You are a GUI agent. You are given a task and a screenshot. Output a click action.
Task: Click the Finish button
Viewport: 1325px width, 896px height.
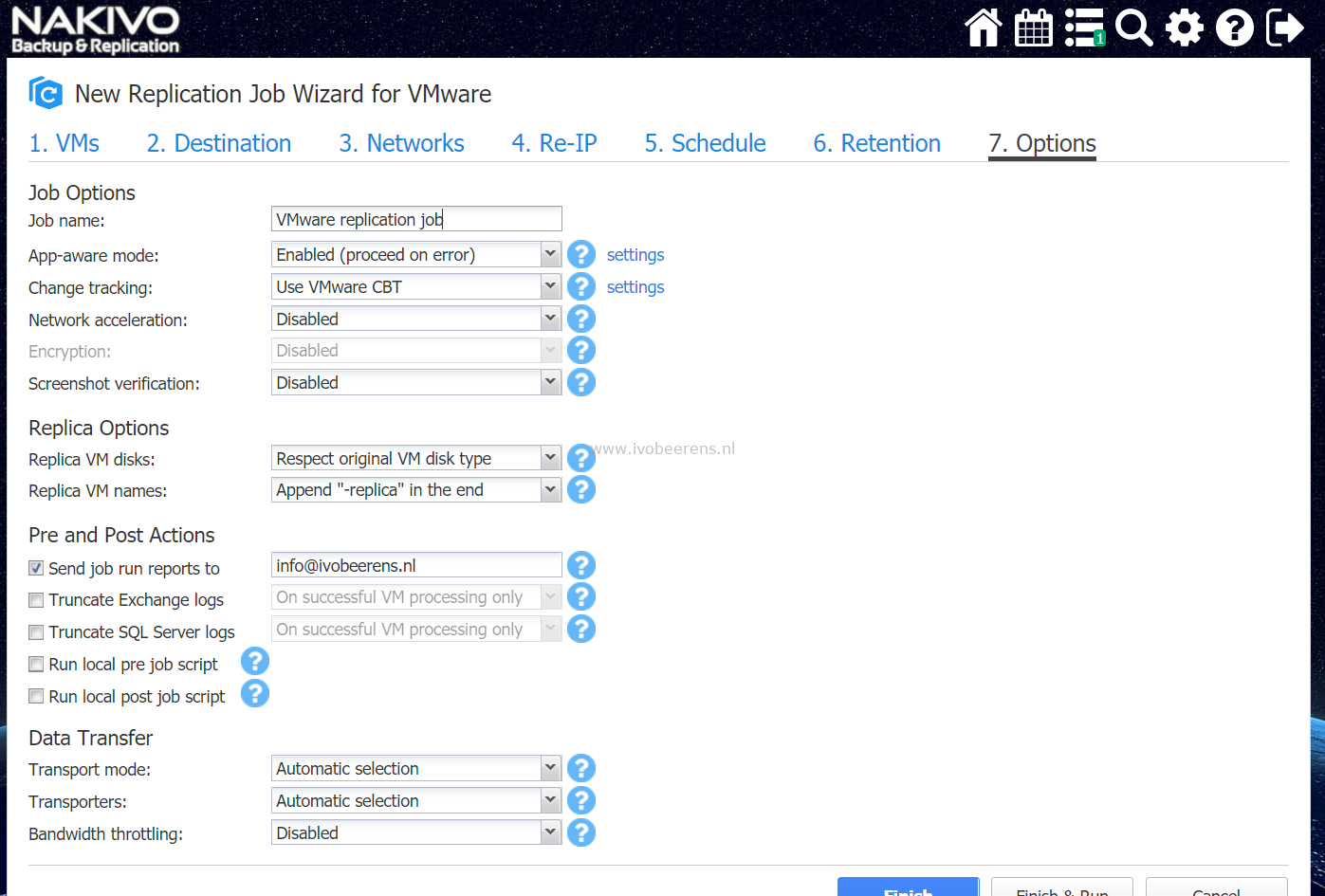click(x=908, y=887)
